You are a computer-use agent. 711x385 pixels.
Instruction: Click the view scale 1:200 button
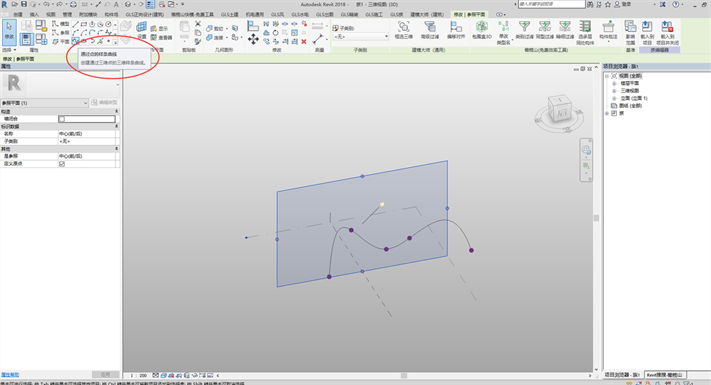click(x=139, y=375)
